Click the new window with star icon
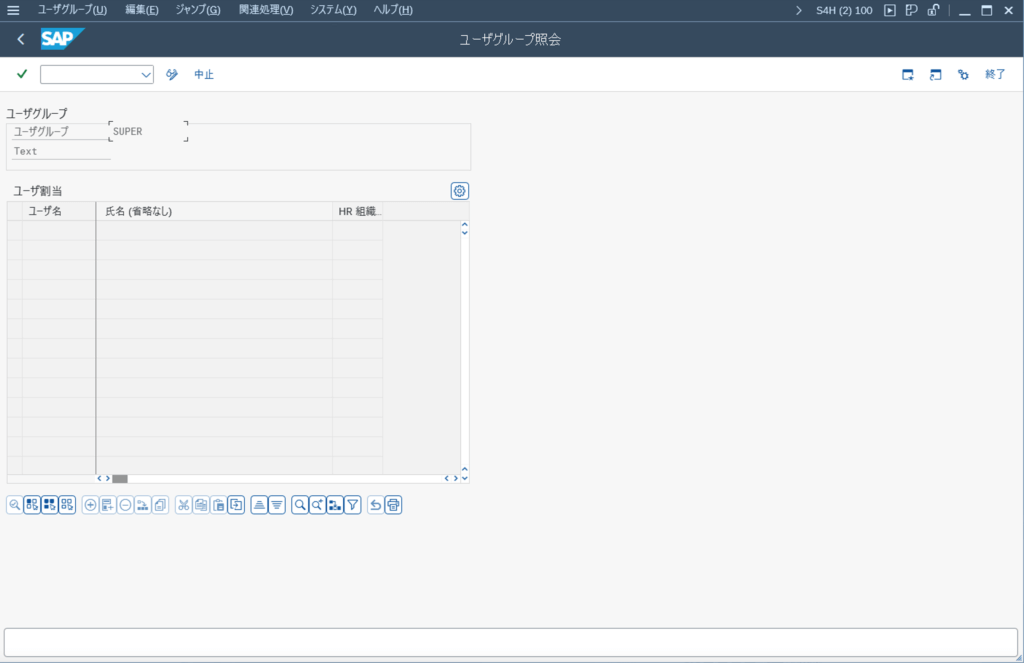 908,74
